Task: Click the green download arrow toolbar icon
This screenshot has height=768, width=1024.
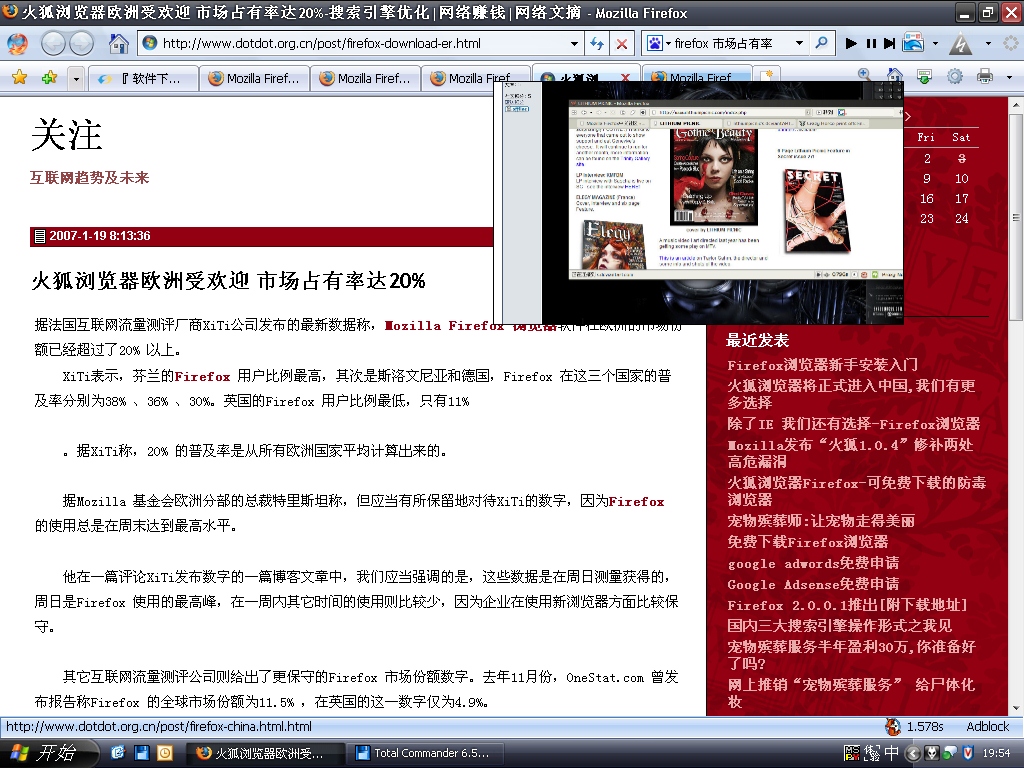Action: (924, 77)
